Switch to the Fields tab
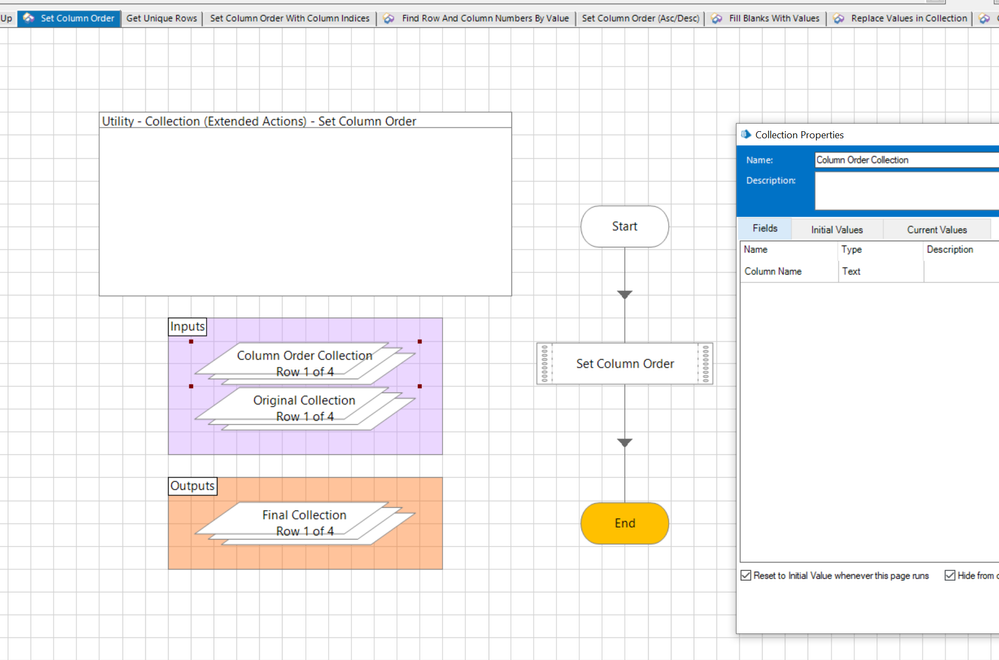The width and height of the screenshot is (999, 660). [x=765, y=228]
